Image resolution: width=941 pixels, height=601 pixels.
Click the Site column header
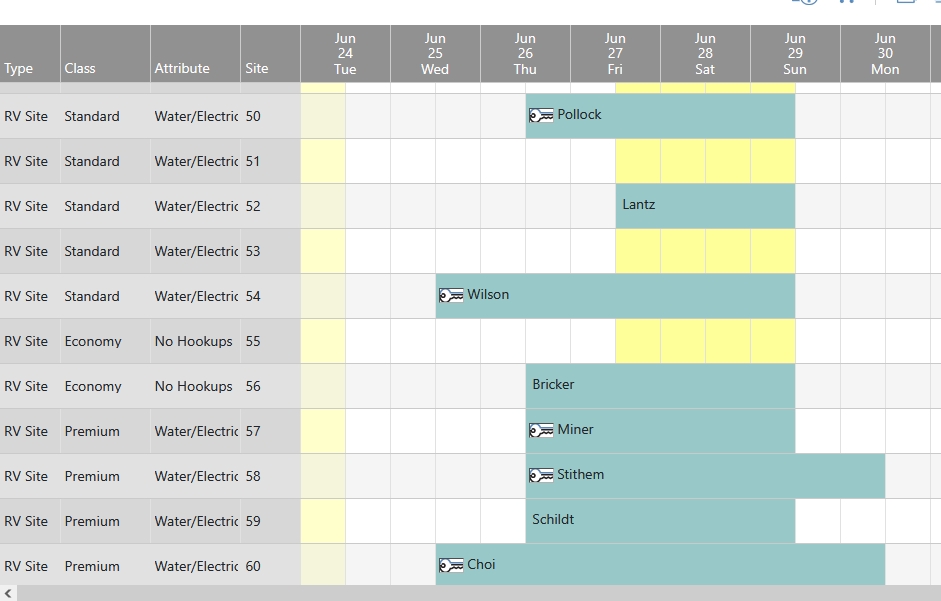point(270,53)
